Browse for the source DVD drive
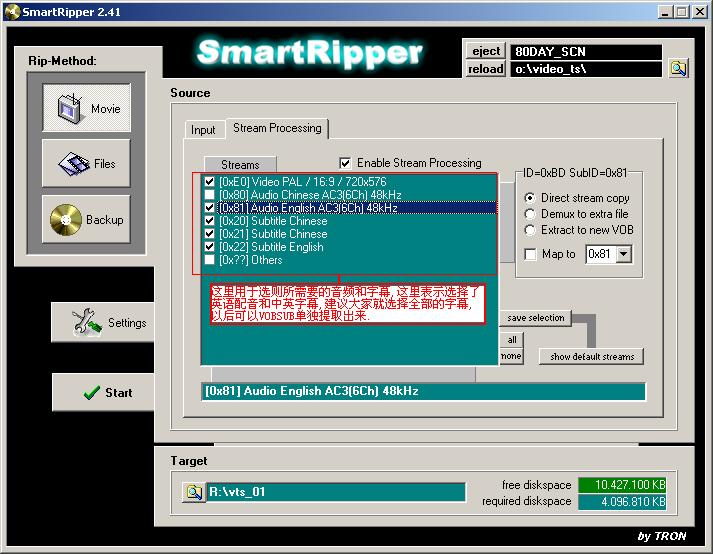 coord(678,69)
